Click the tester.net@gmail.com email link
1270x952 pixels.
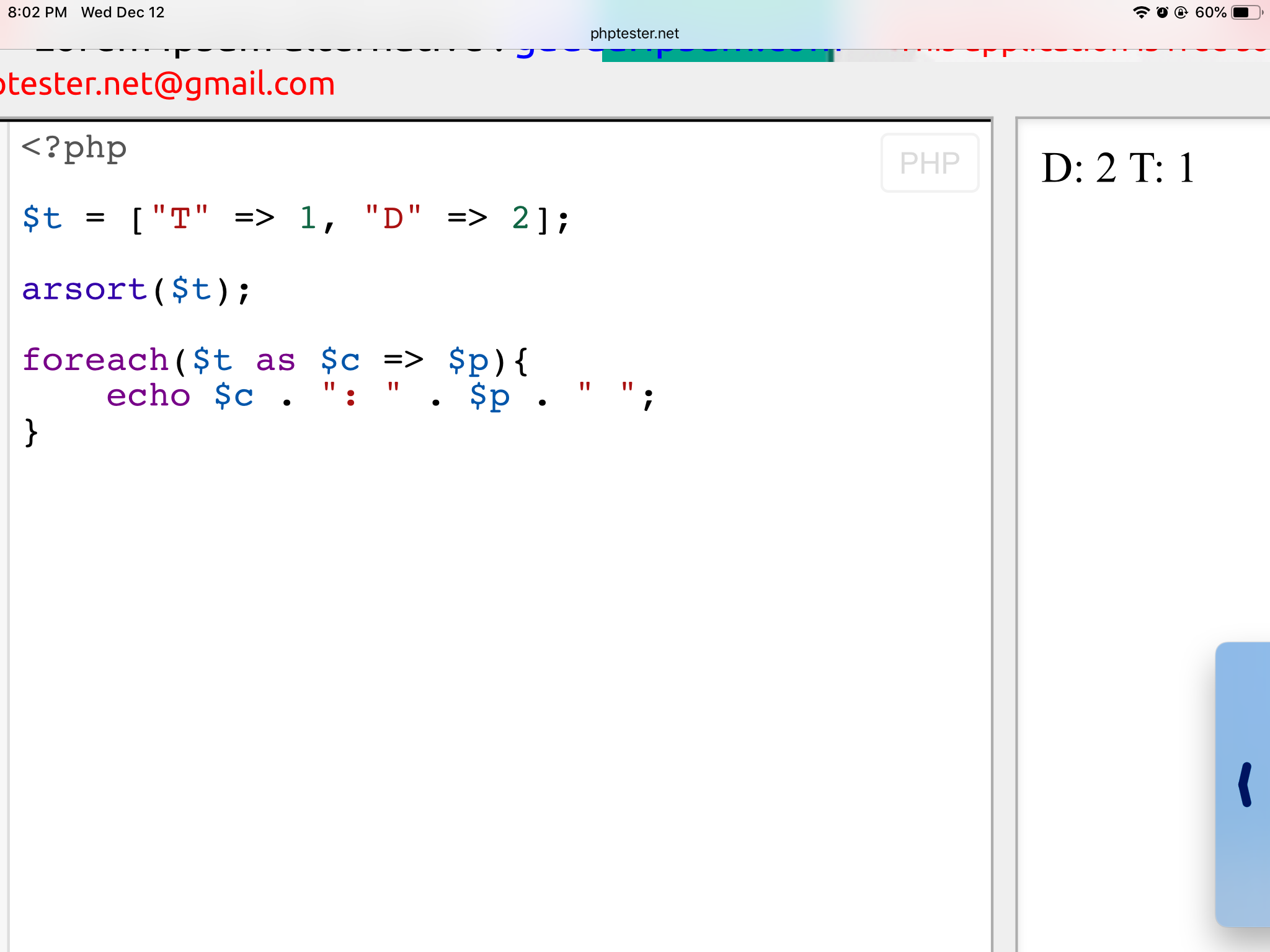click(167, 83)
